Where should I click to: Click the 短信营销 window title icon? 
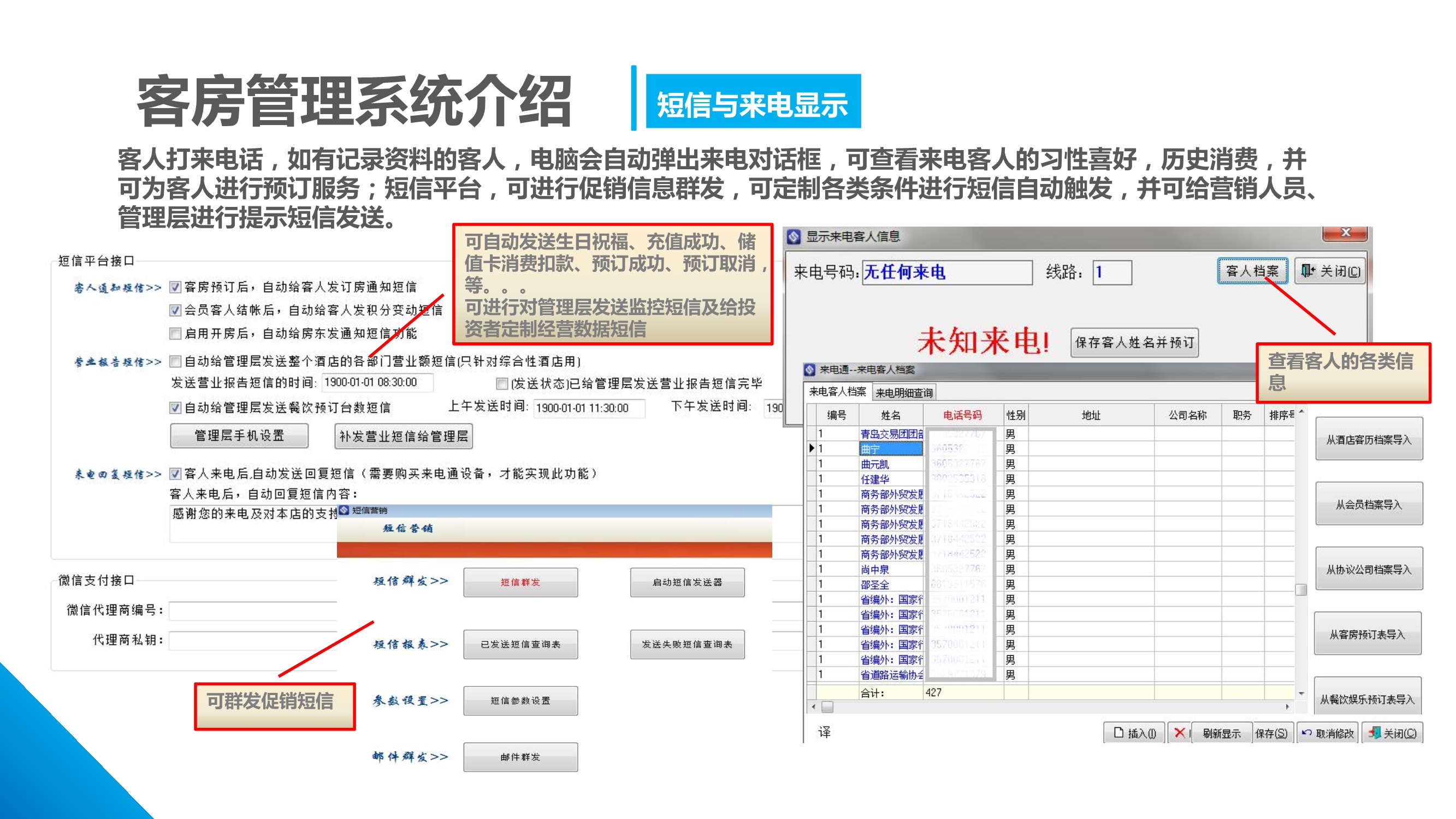pos(344,511)
